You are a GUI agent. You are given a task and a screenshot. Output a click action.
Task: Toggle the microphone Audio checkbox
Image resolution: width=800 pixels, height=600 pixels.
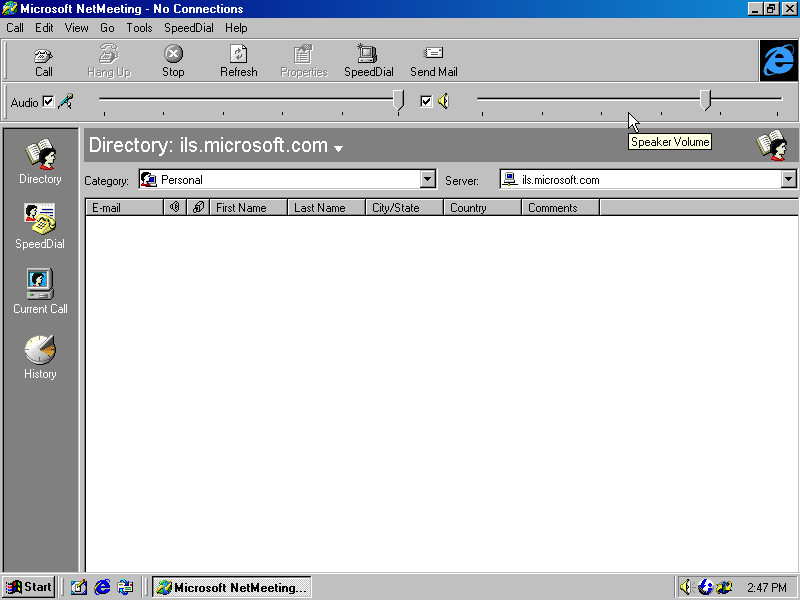[48, 102]
